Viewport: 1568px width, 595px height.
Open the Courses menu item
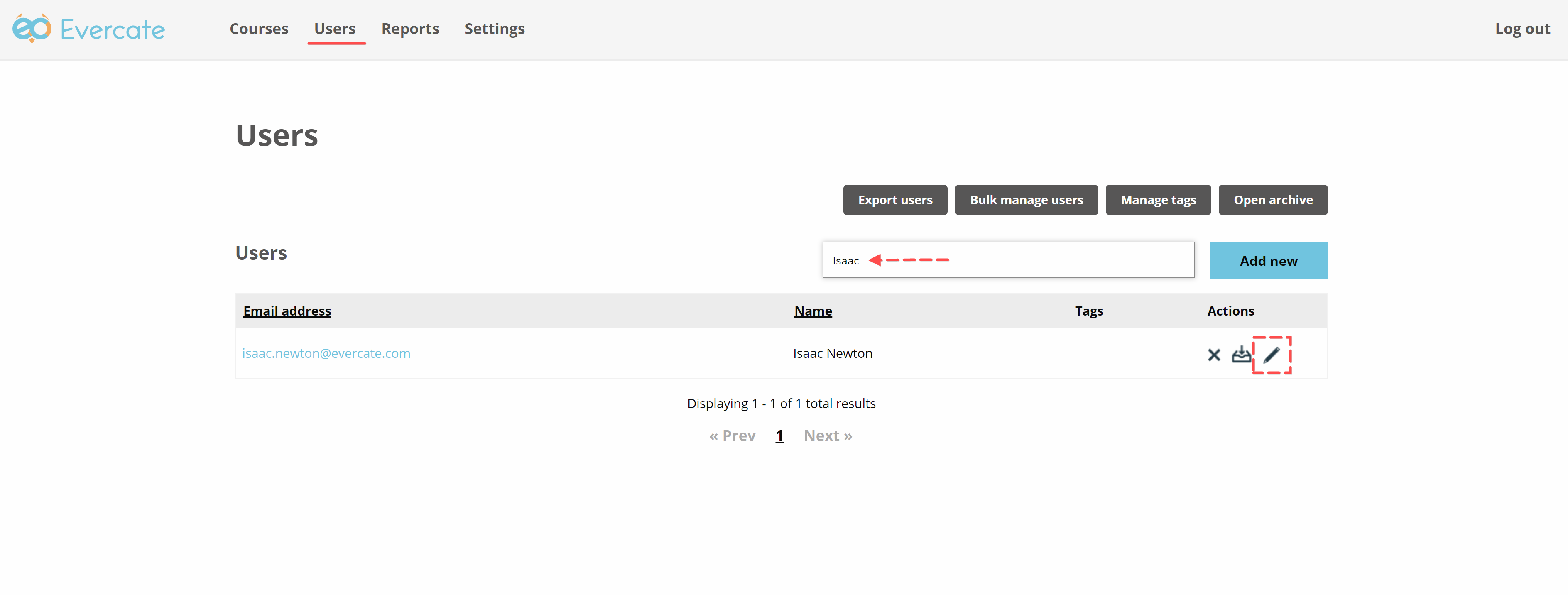click(259, 29)
